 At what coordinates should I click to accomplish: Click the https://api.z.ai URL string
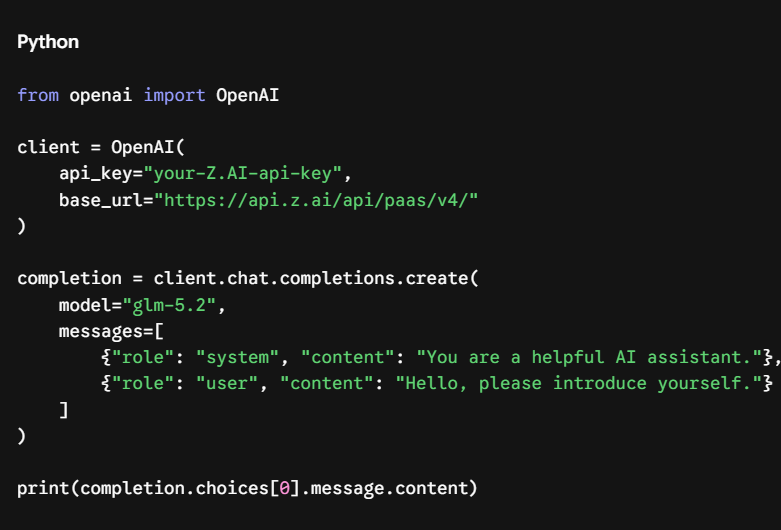point(316,200)
